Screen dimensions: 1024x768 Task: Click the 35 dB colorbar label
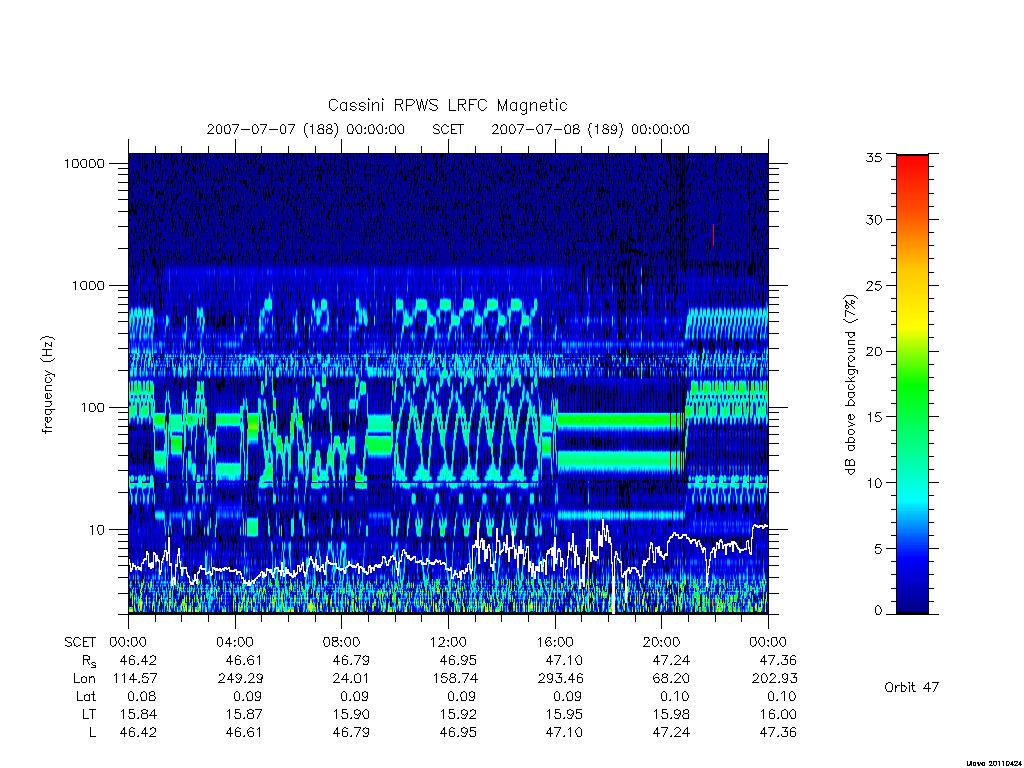point(873,157)
